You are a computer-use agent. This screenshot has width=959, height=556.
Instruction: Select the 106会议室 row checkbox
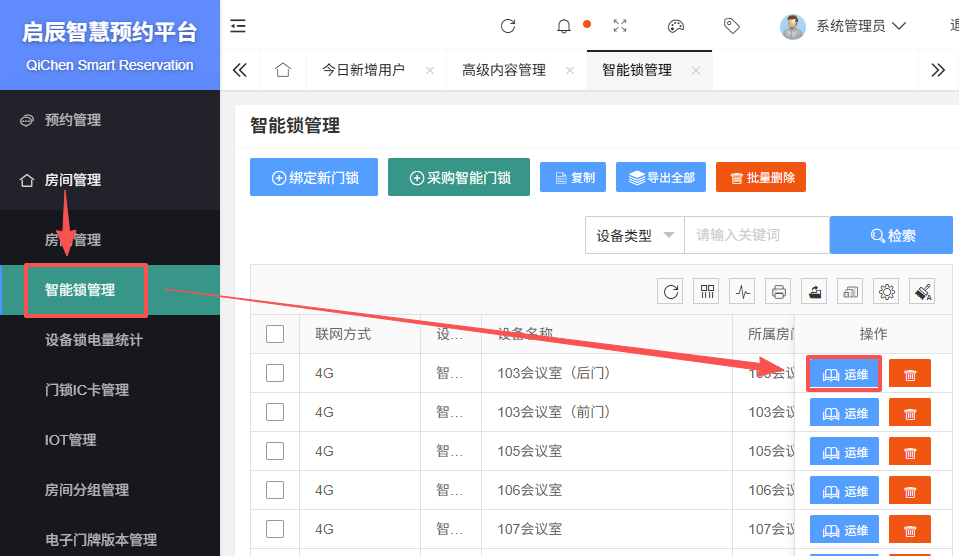[275, 490]
